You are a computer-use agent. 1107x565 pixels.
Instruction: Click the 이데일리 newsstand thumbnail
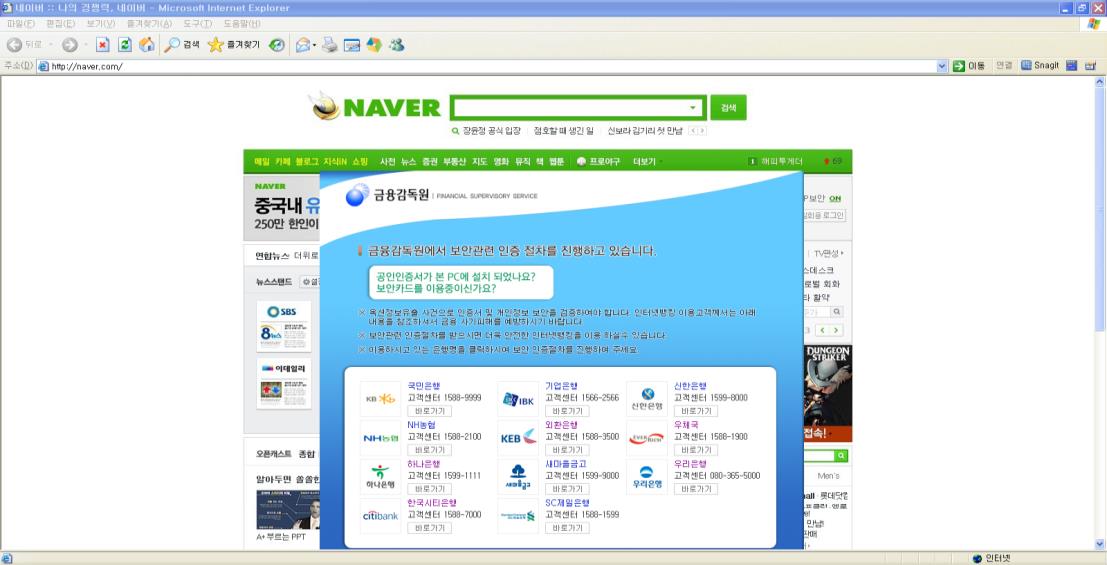[284, 383]
